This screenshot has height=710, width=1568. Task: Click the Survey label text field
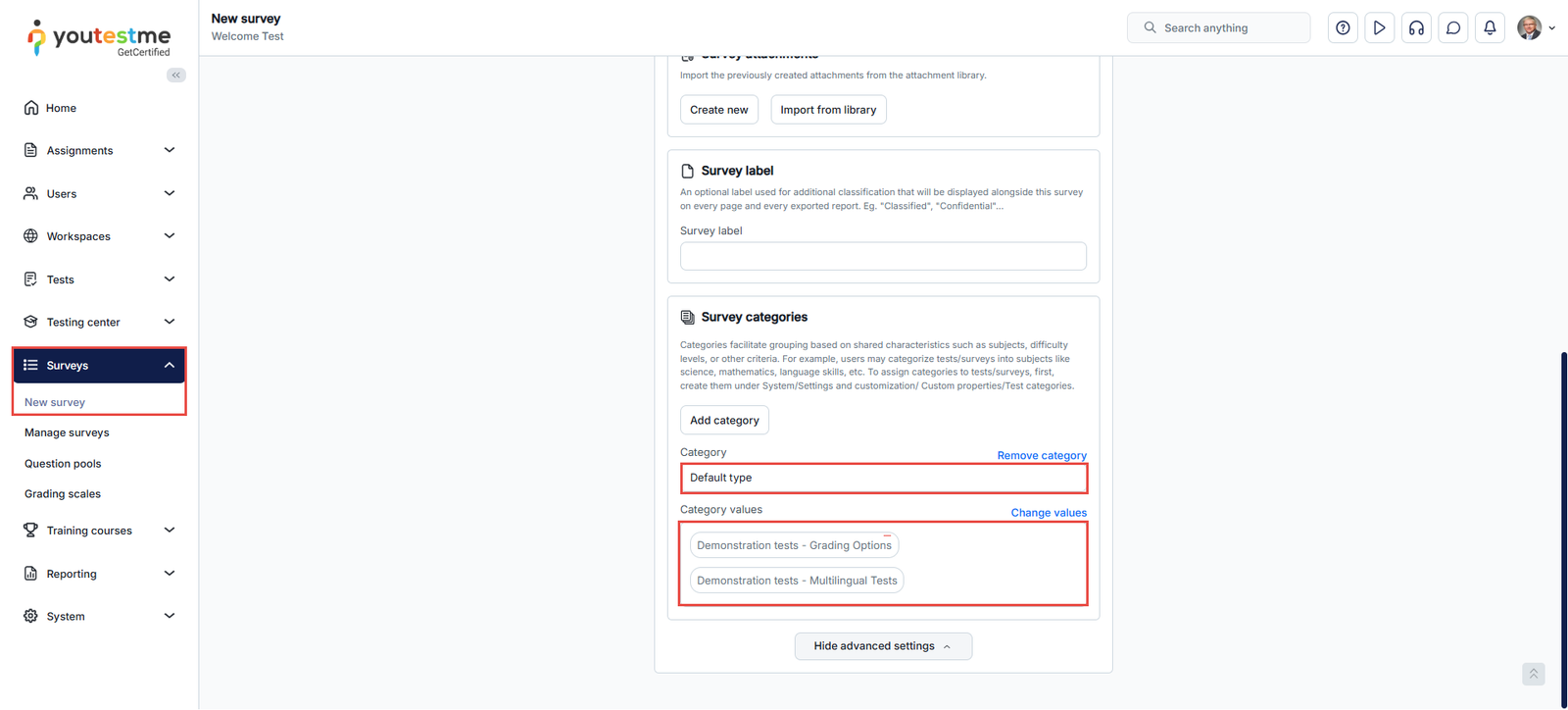[883, 256]
